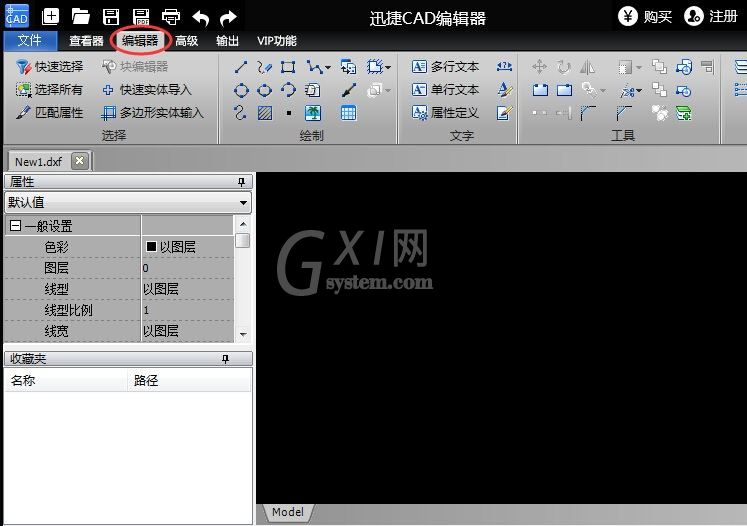This screenshot has width=747, height=526.
Task: Switch to the 查看器 tab
Action: pos(86,41)
